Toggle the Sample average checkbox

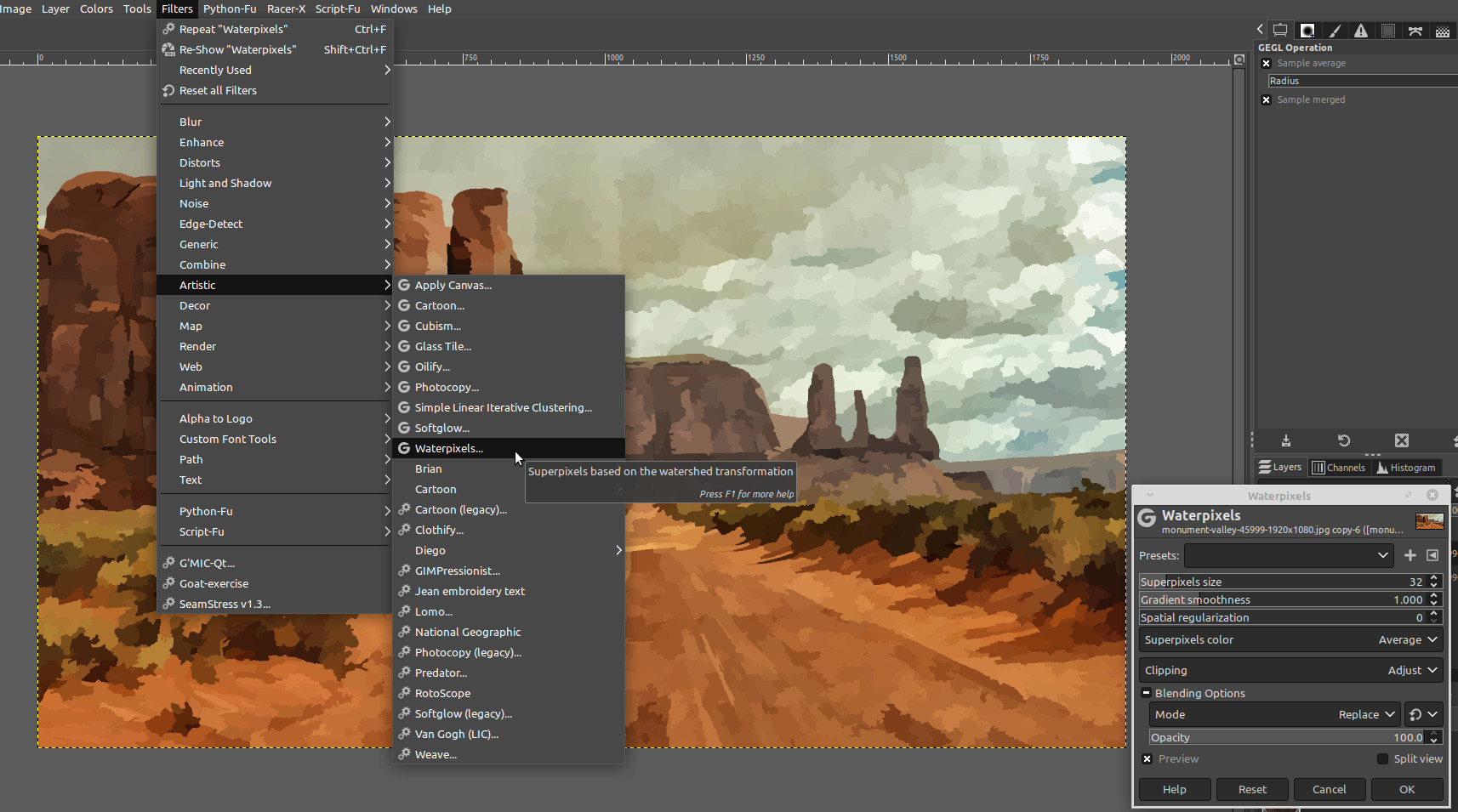[1266, 63]
